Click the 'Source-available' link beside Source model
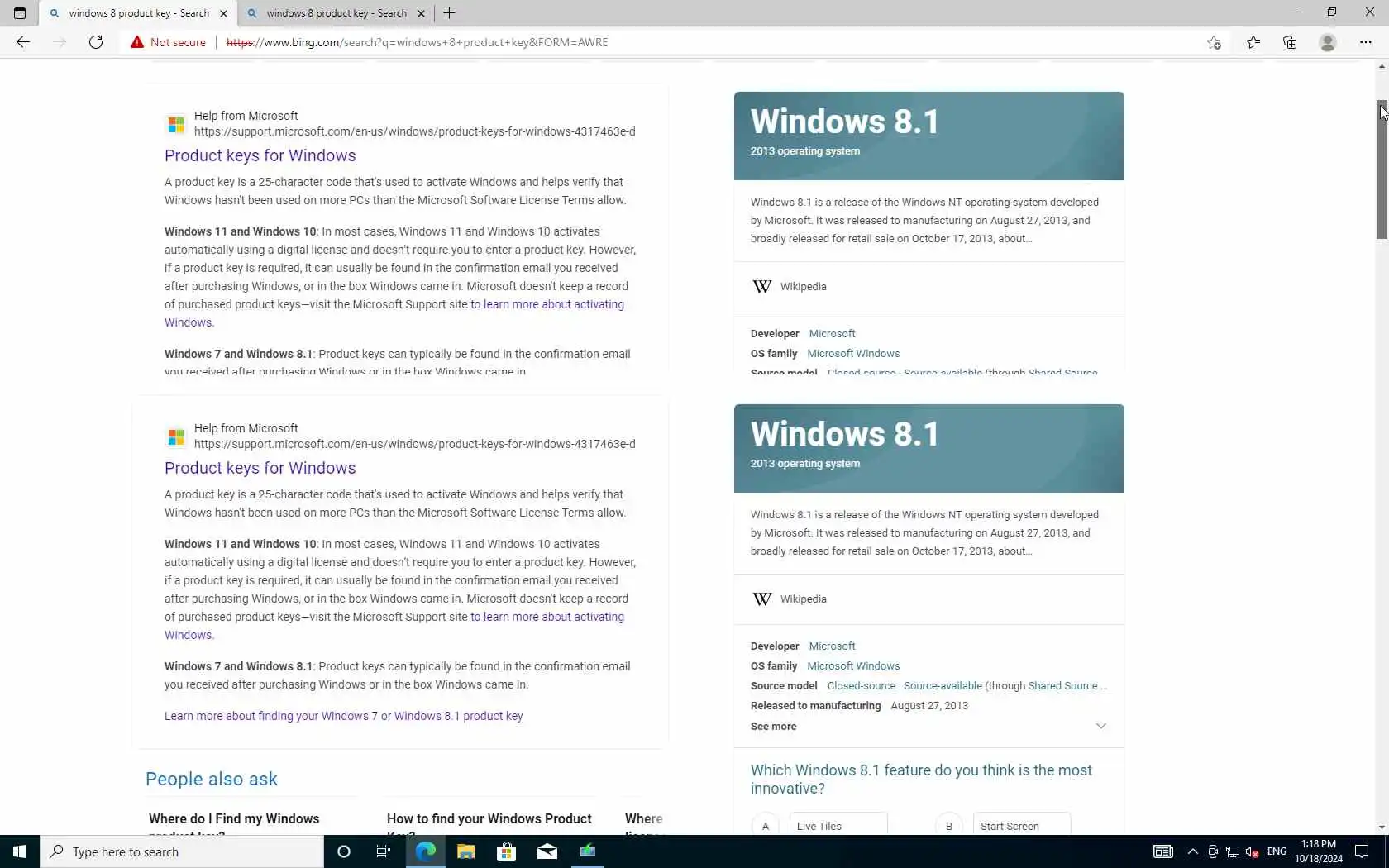1389x868 pixels. coord(943,686)
